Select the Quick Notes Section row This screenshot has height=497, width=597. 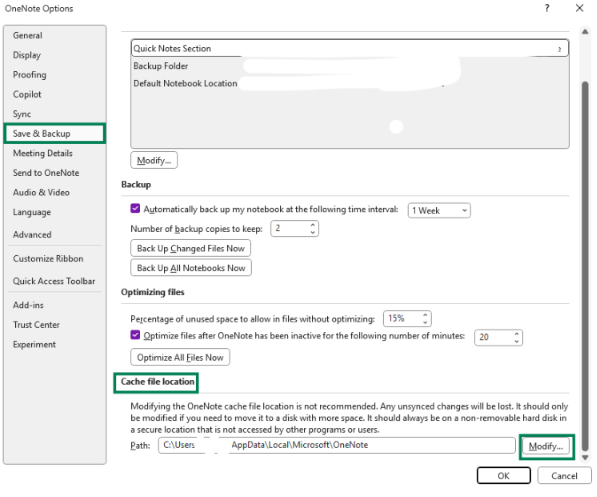click(x=350, y=48)
